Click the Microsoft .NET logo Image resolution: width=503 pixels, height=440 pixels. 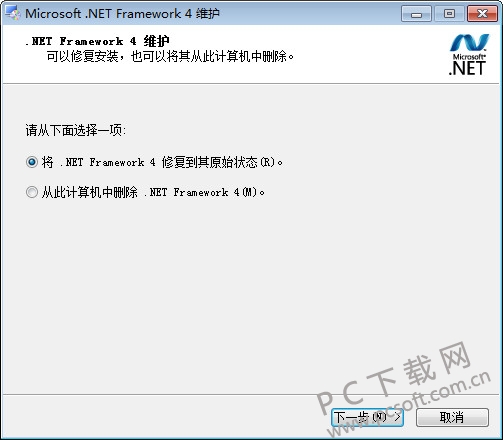[x=468, y=54]
